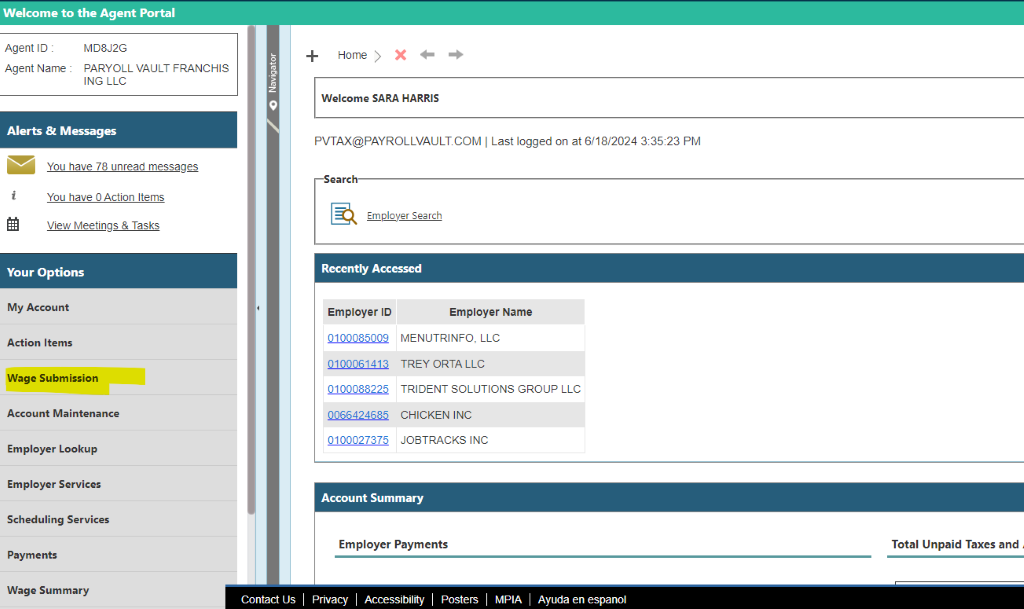This screenshot has height=609, width=1024.
Task: Select Wage Submission option
Action: [x=118, y=377]
